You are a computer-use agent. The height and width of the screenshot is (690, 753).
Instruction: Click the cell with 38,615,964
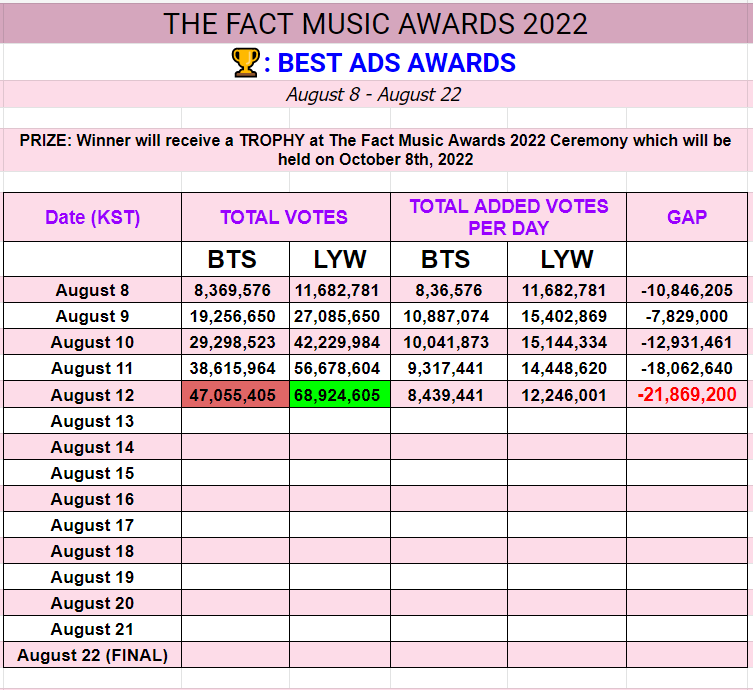[x=235, y=368]
